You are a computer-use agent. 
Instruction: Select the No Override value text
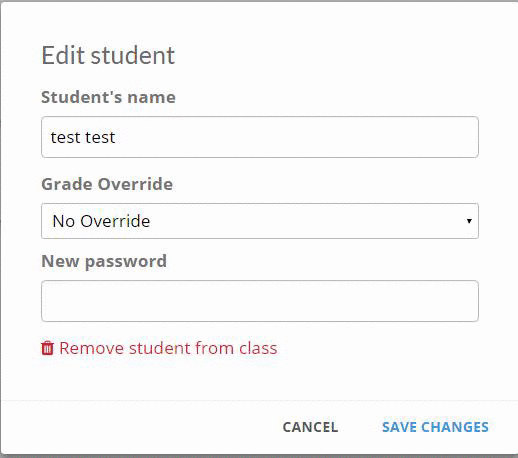[x=101, y=221]
